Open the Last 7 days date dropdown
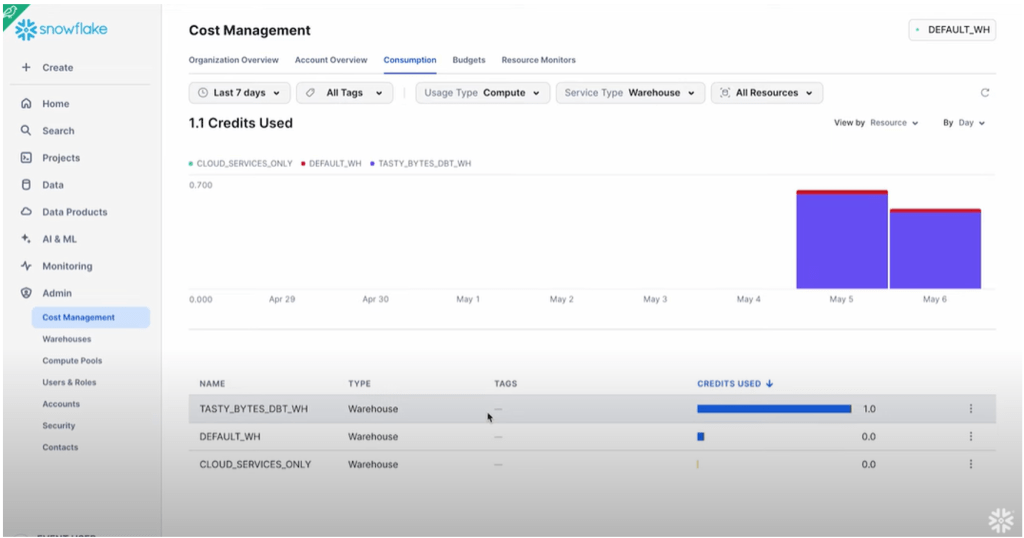Screen dimensions: 1024x538 239,93
